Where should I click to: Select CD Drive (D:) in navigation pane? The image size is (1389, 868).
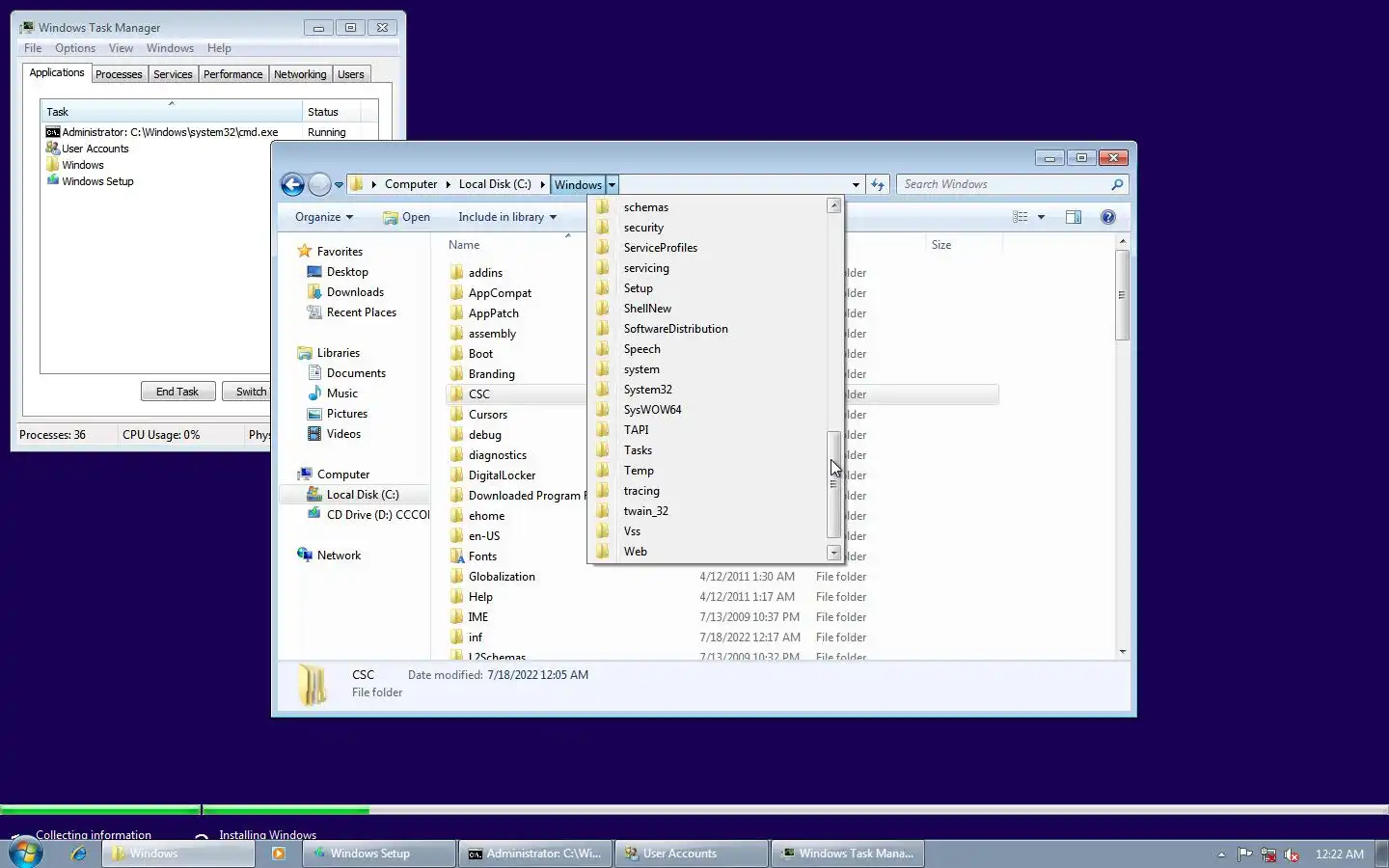pyautogui.click(x=377, y=515)
